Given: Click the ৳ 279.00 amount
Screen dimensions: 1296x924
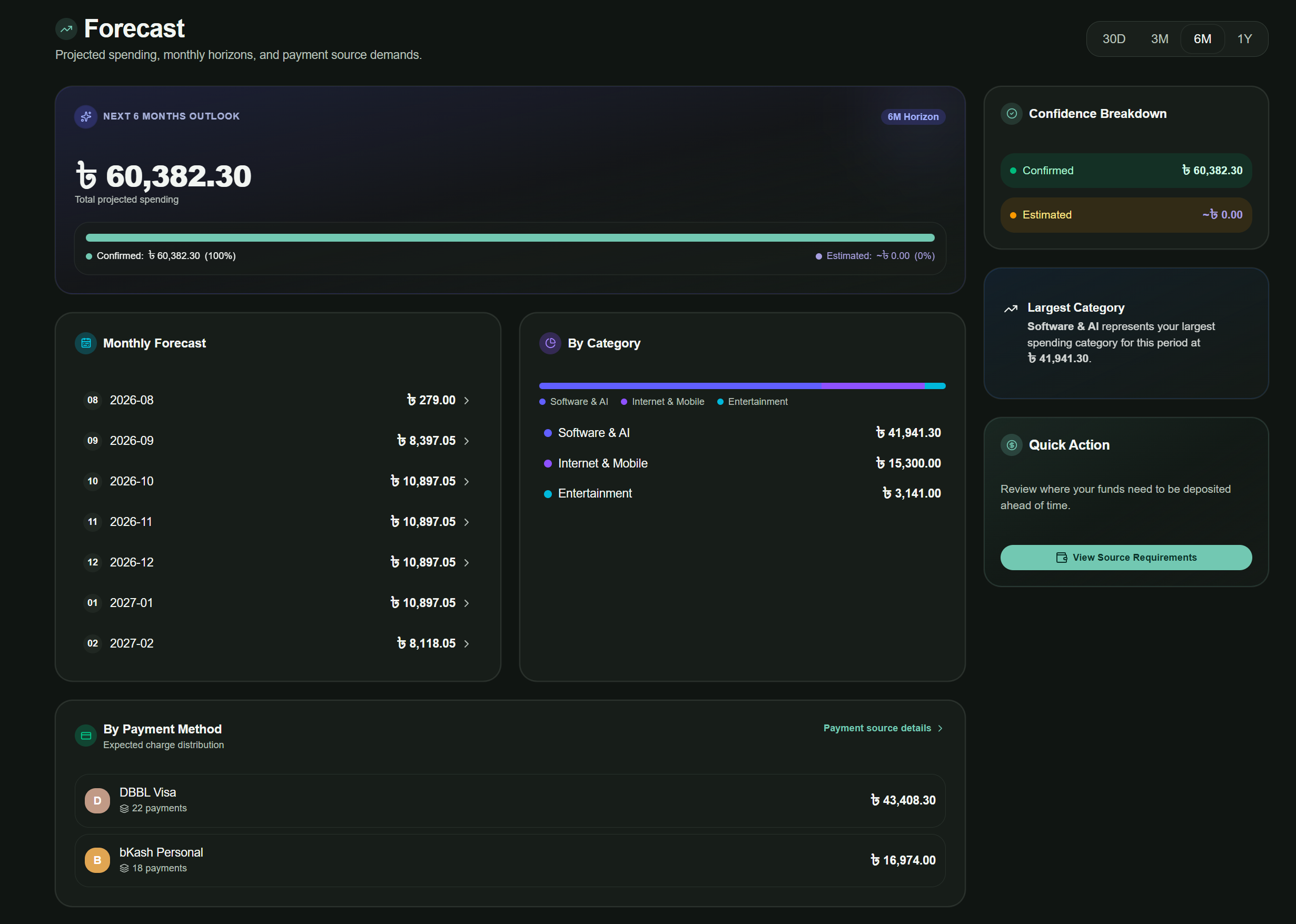Looking at the screenshot, I should pyautogui.click(x=431, y=400).
